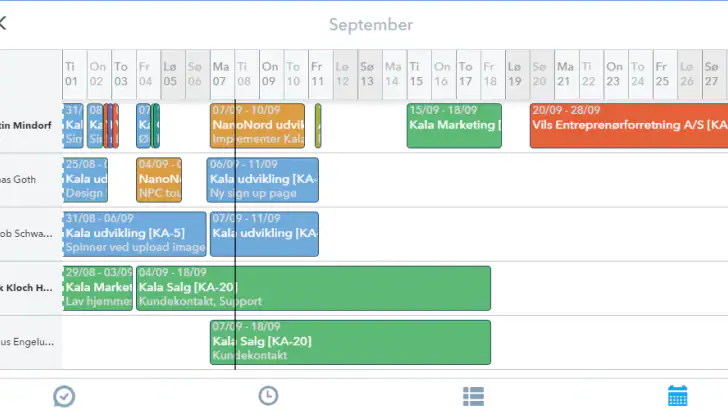The image size is (728, 410).
Task: Go back with the top-left arrow
Action: (3, 23)
